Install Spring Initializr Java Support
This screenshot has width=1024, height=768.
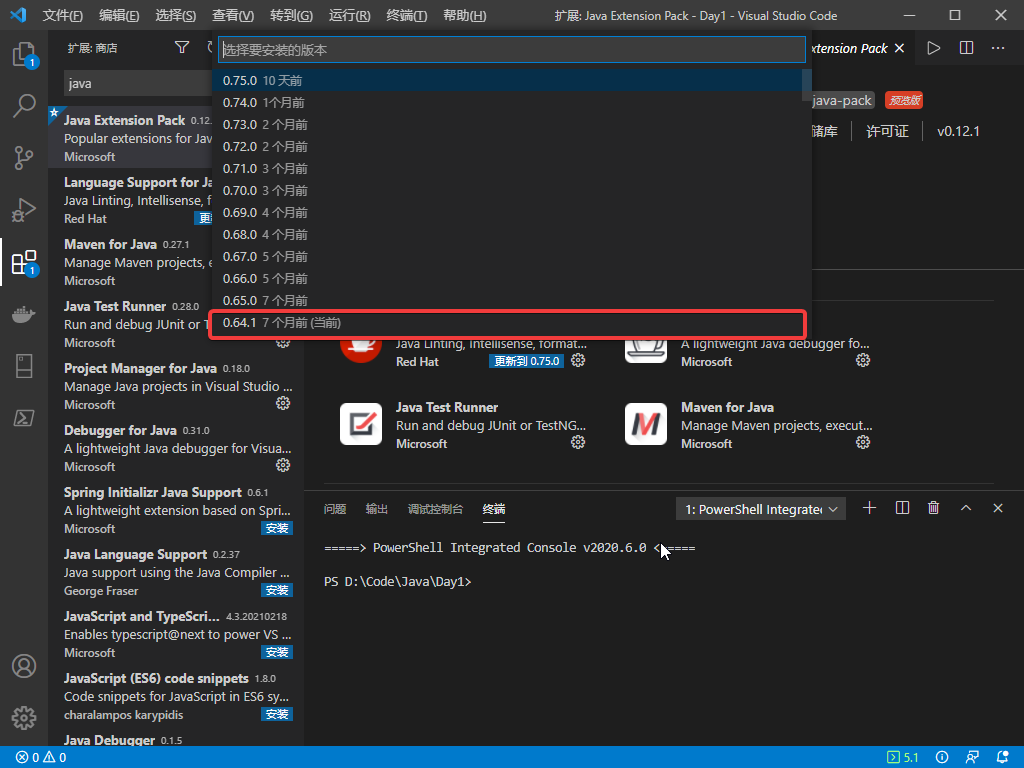[x=277, y=528]
